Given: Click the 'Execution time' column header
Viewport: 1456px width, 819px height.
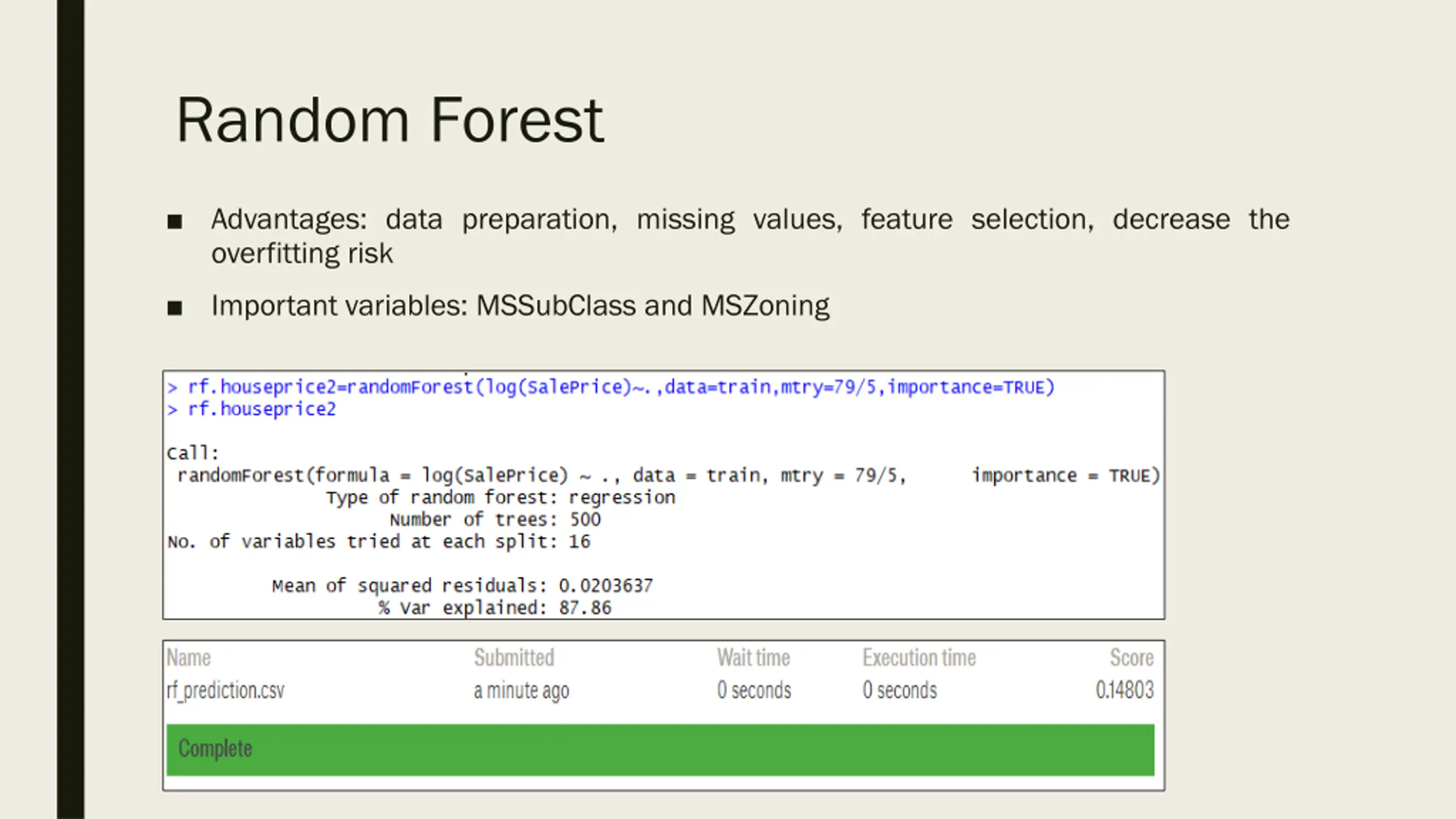Looking at the screenshot, I should point(919,658).
